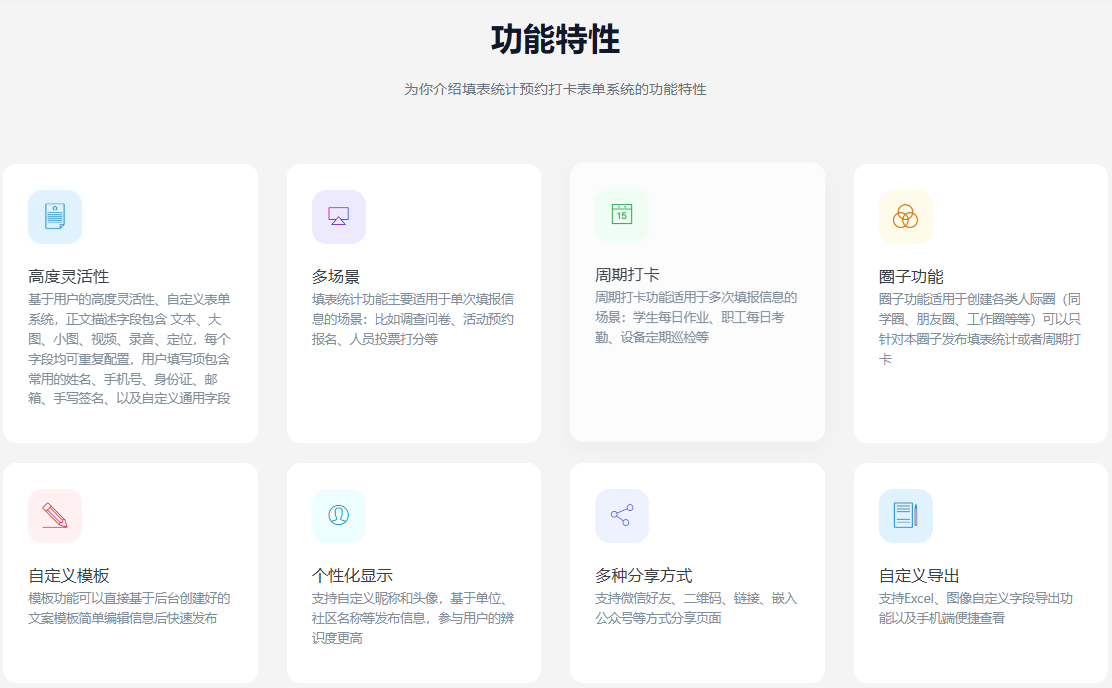Viewport: 1112px width, 688px height.
Task: Click the calendar icon for 周期打卡
Action: (622, 215)
